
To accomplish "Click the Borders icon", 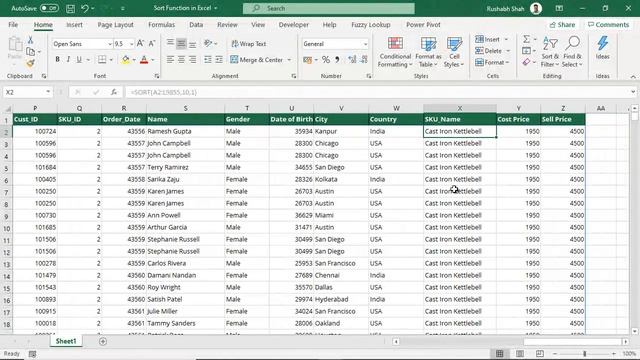I will pos(102,60).
